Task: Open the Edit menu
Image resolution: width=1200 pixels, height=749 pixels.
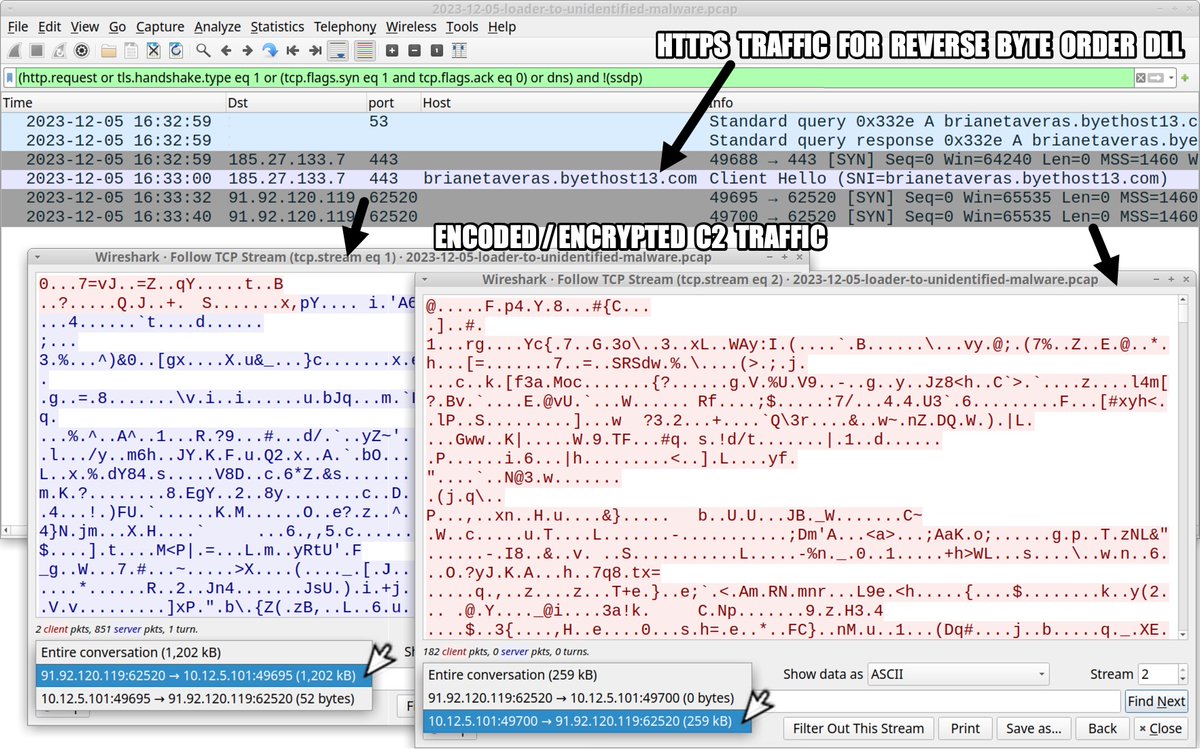Action: click(49, 27)
